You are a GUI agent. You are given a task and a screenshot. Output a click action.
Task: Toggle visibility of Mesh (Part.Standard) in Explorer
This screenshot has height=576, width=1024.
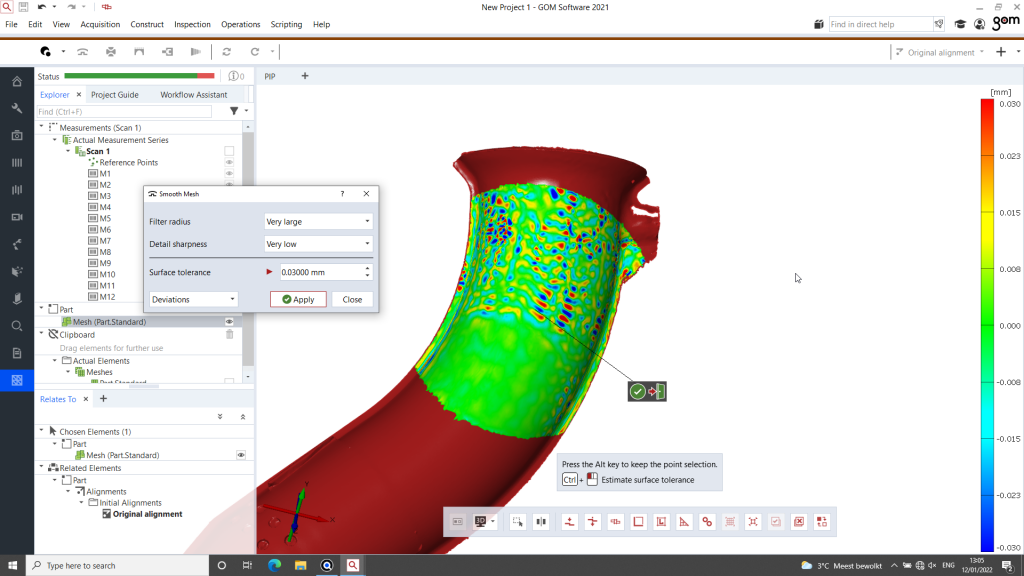tap(229, 322)
